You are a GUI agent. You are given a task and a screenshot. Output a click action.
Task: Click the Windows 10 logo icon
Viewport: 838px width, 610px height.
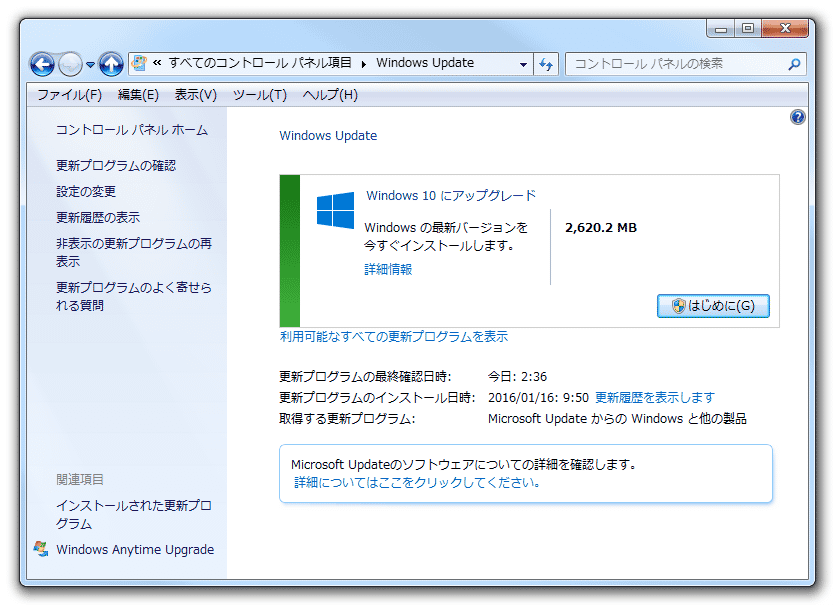click(335, 210)
